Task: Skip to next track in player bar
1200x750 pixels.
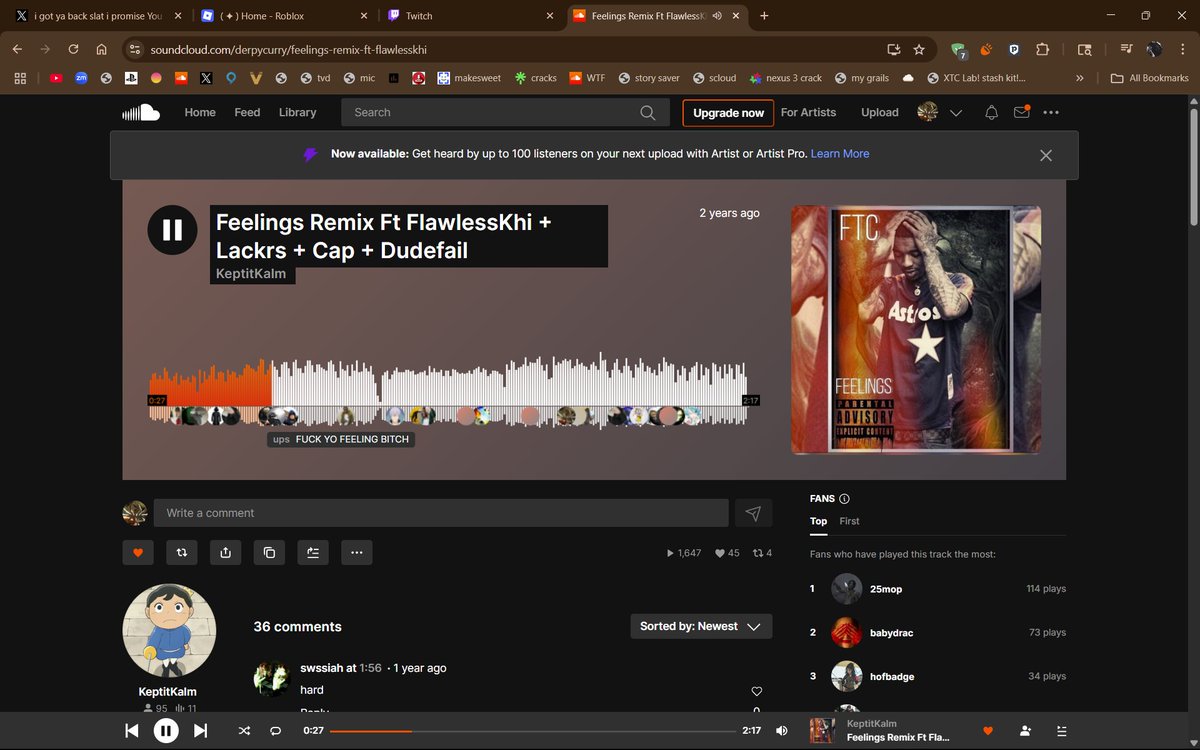Action: pos(200,731)
